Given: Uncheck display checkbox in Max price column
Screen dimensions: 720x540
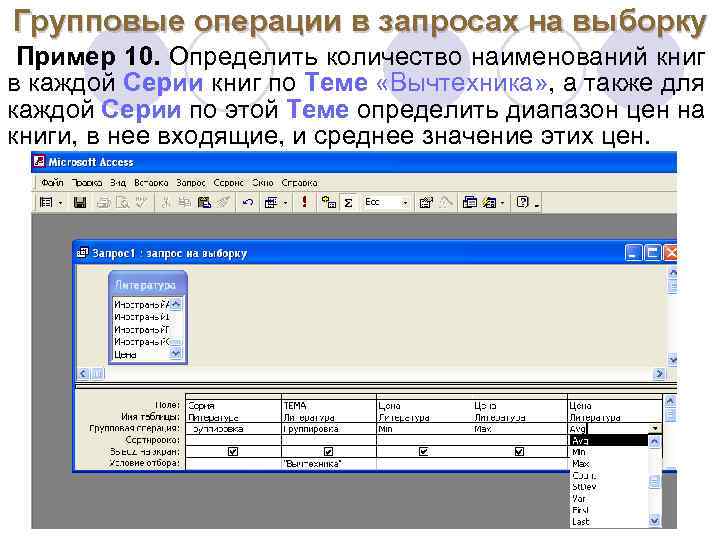Looking at the screenshot, I should pyautogui.click(x=519, y=452).
